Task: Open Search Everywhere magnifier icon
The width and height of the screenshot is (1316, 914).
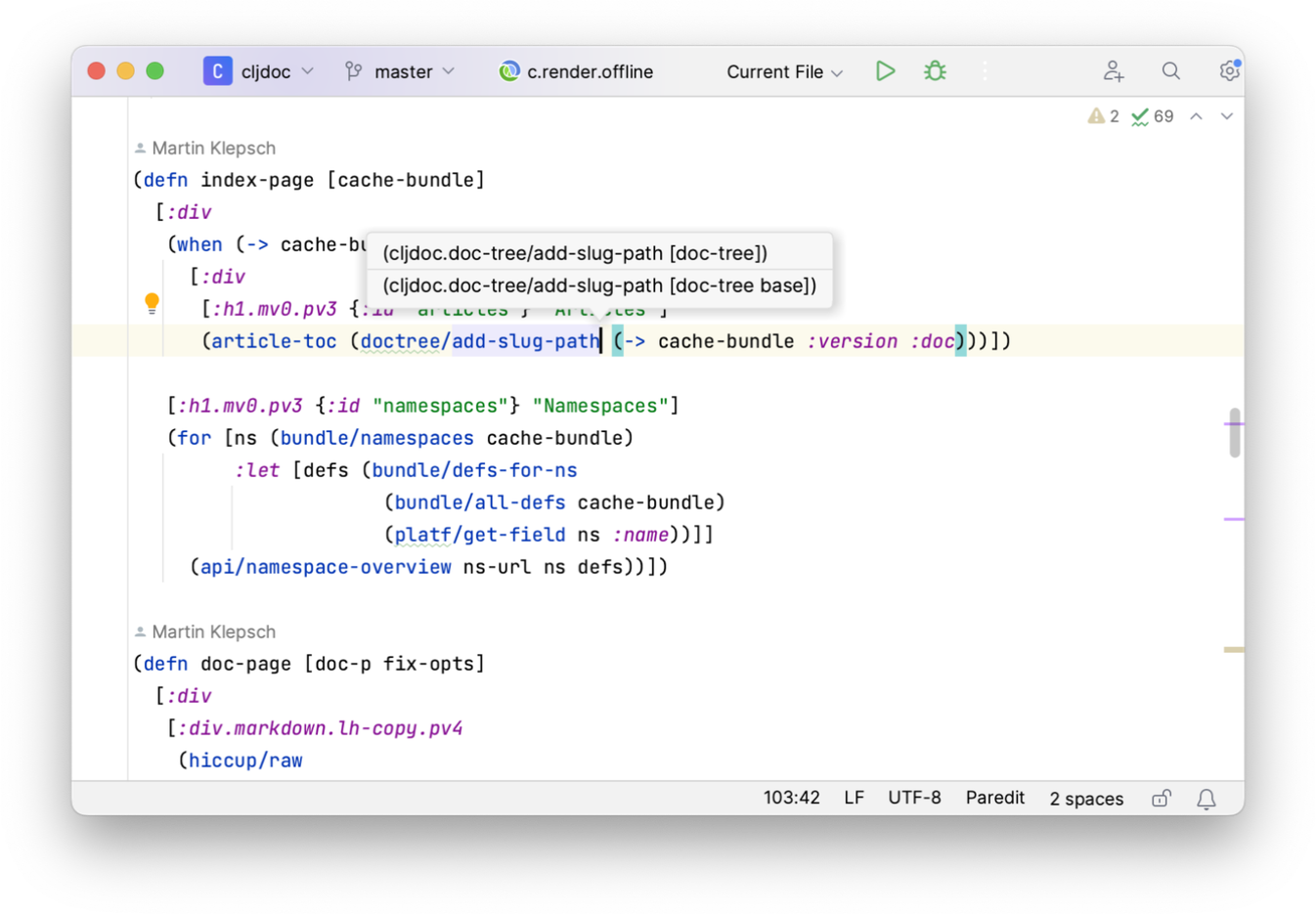Action: [x=1170, y=70]
